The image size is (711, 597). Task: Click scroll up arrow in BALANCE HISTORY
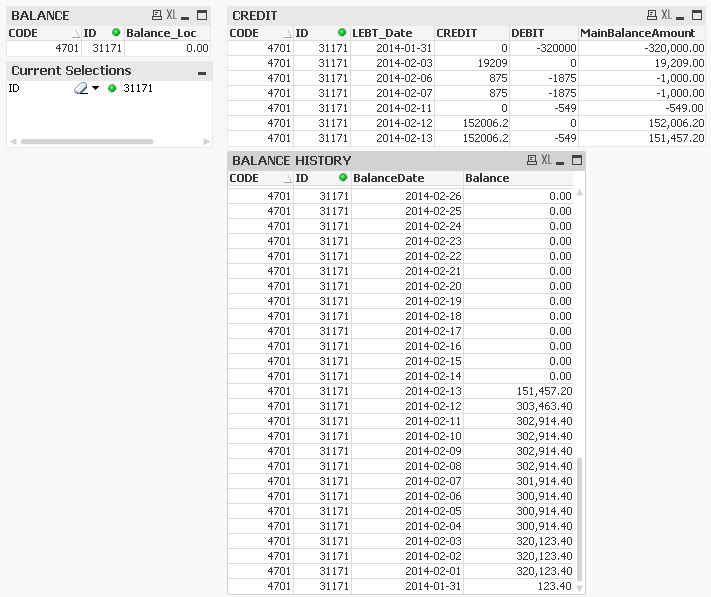(579, 193)
